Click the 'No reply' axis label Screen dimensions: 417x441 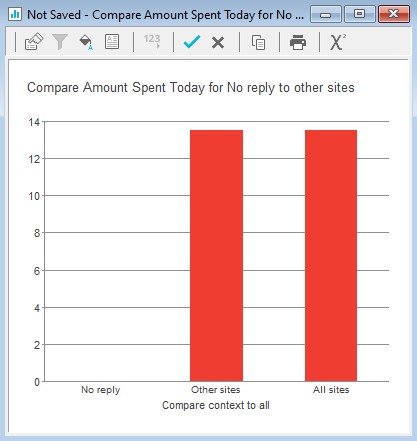(101, 390)
